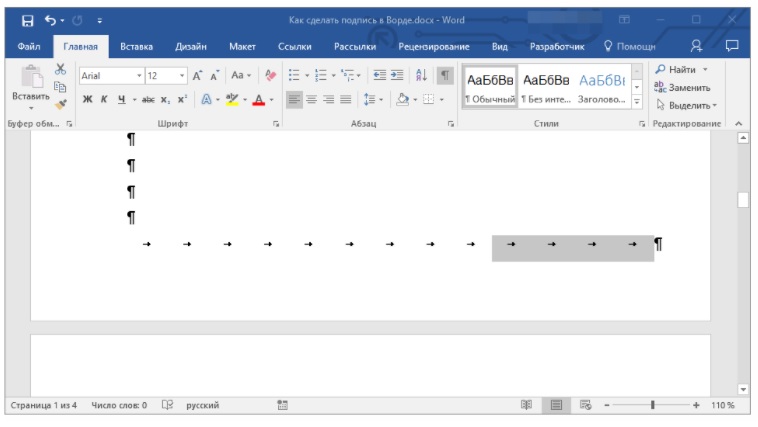Viewport: 758px width, 427px height.
Task: Apply bulleted list formatting
Action: pyautogui.click(x=295, y=75)
